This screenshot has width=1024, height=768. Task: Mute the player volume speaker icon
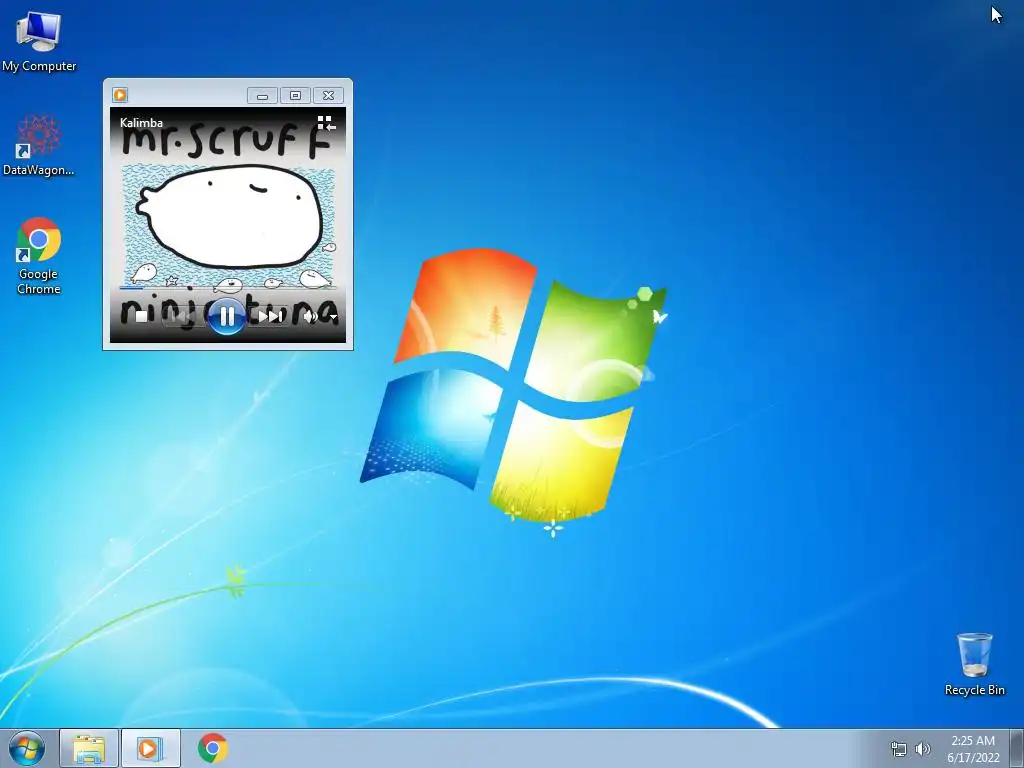[x=311, y=317]
